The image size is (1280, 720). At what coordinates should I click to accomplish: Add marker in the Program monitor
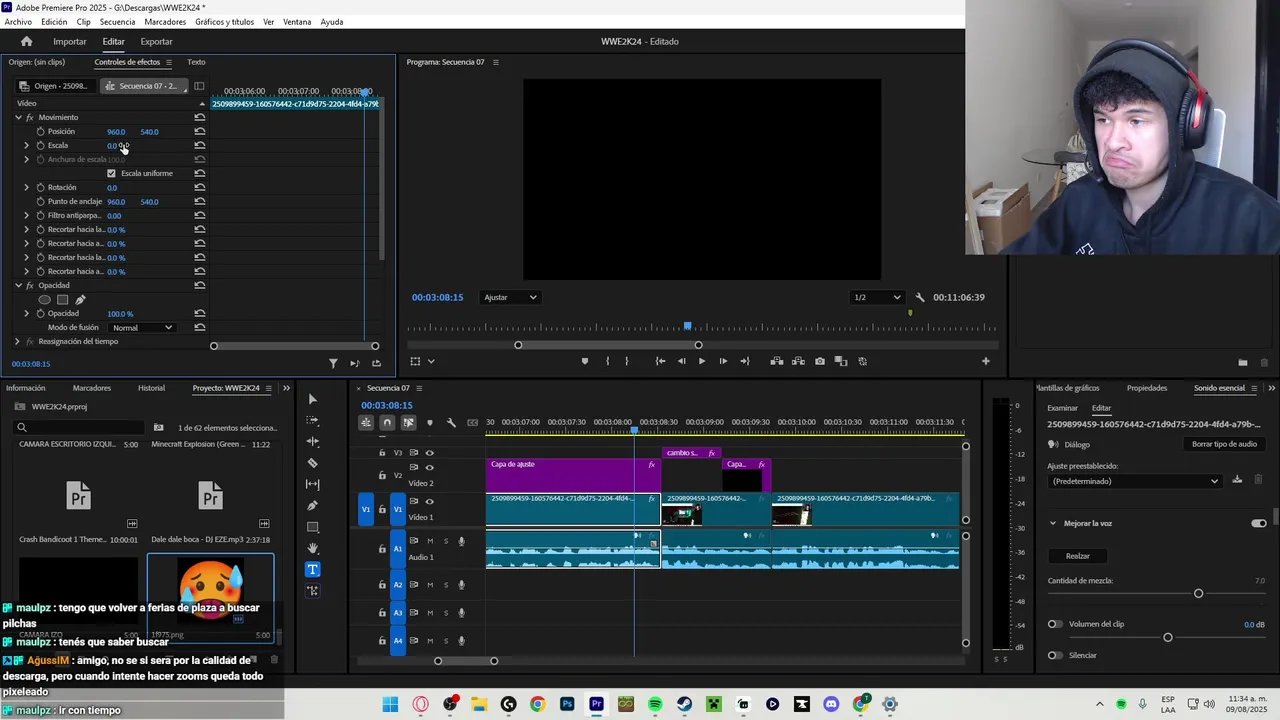[585, 361]
